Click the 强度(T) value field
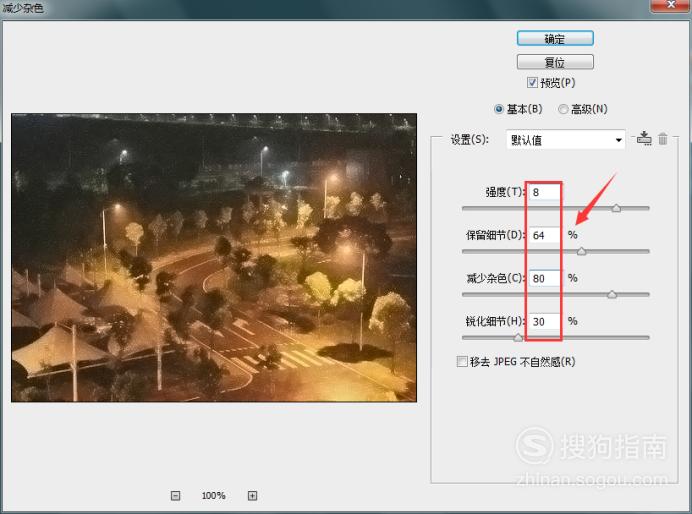 [x=544, y=192]
